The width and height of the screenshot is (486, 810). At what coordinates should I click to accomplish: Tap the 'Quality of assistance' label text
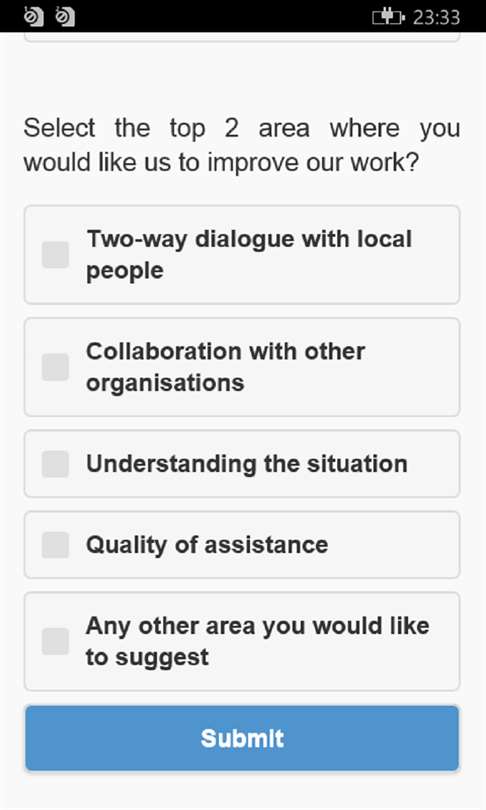tap(207, 545)
